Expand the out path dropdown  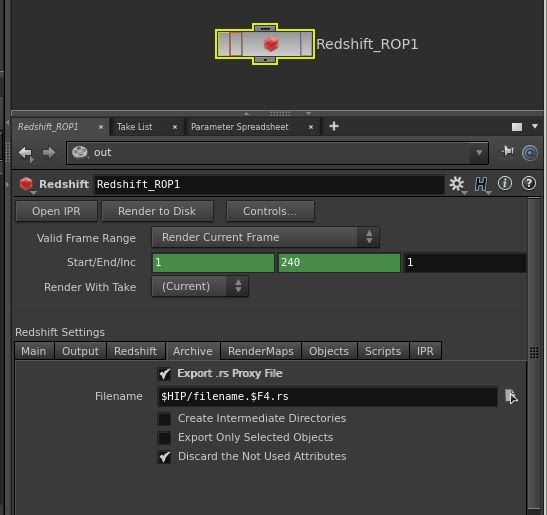click(x=479, y=152)
